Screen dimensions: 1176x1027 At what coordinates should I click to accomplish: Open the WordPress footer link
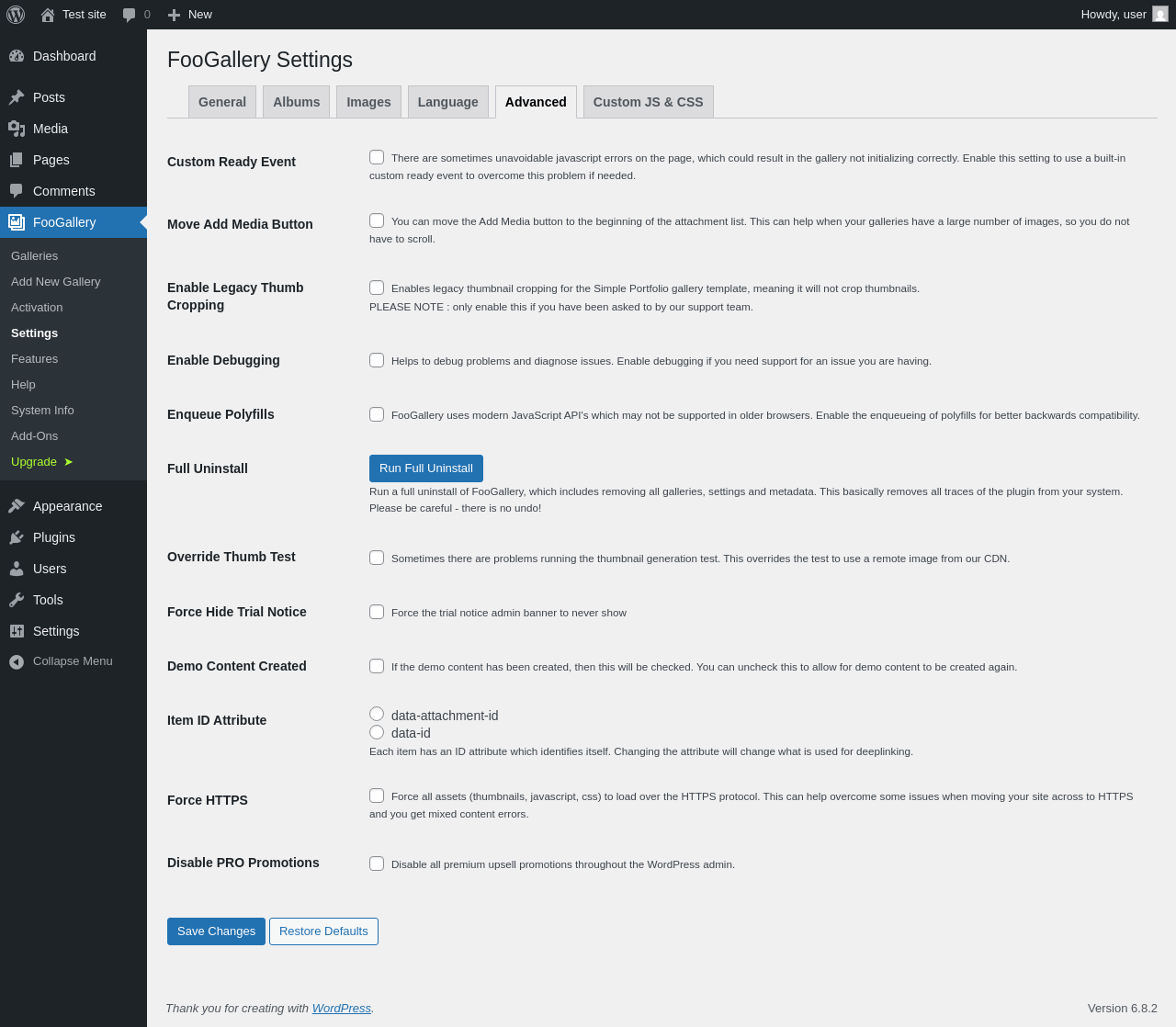tap(342, 1008)
